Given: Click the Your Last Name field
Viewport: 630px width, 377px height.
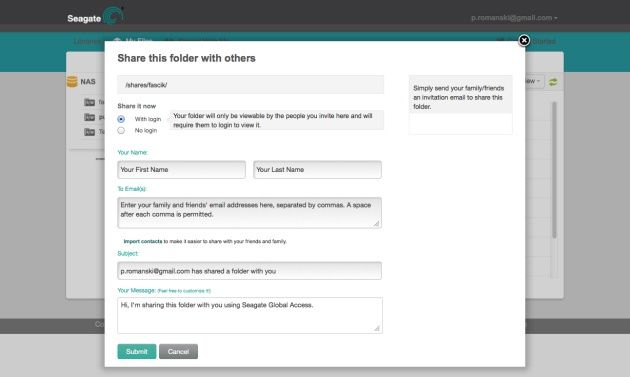Looking at the screenshot, I should 317,170.
